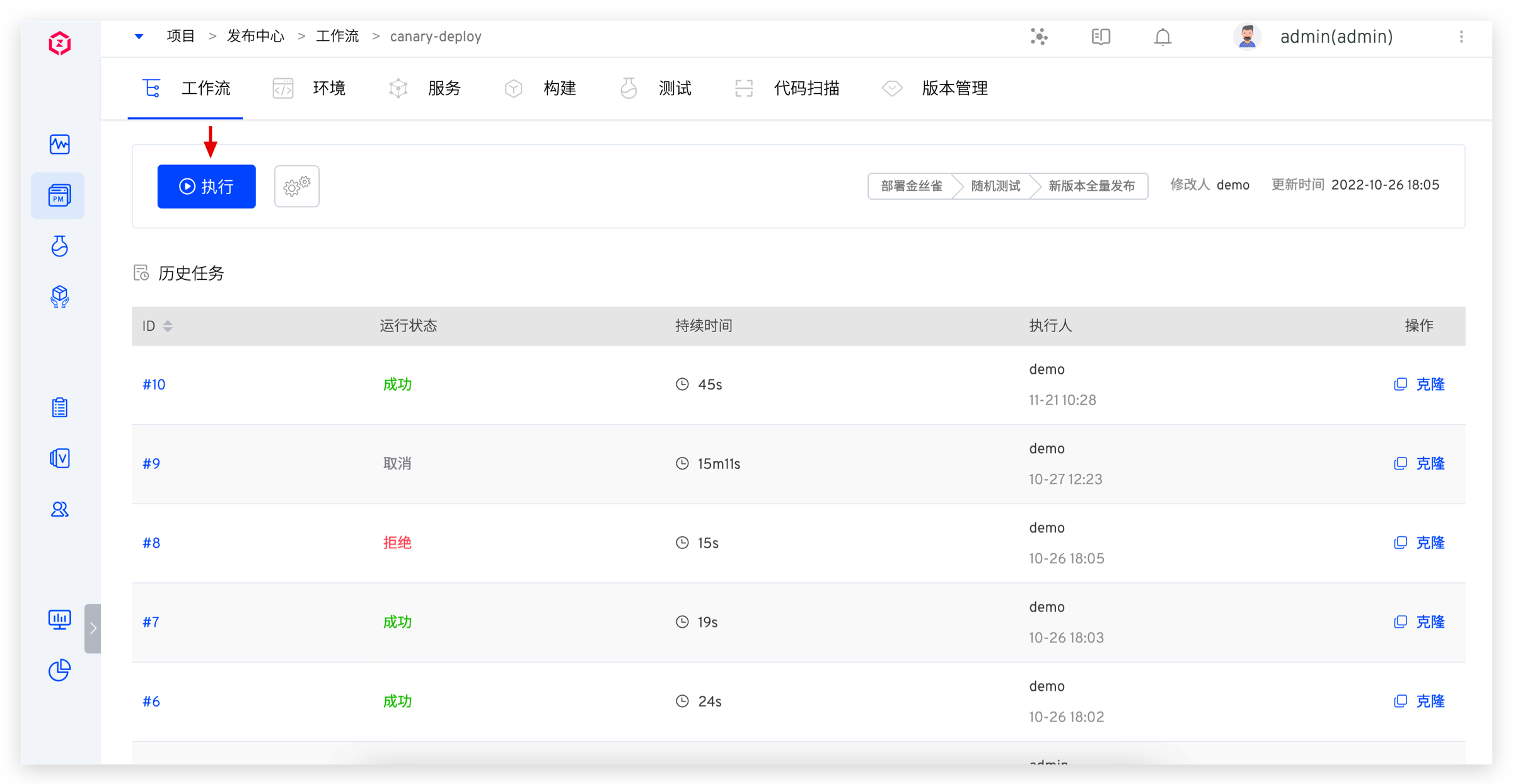Switch to the 环境 tab

point(310,89)
